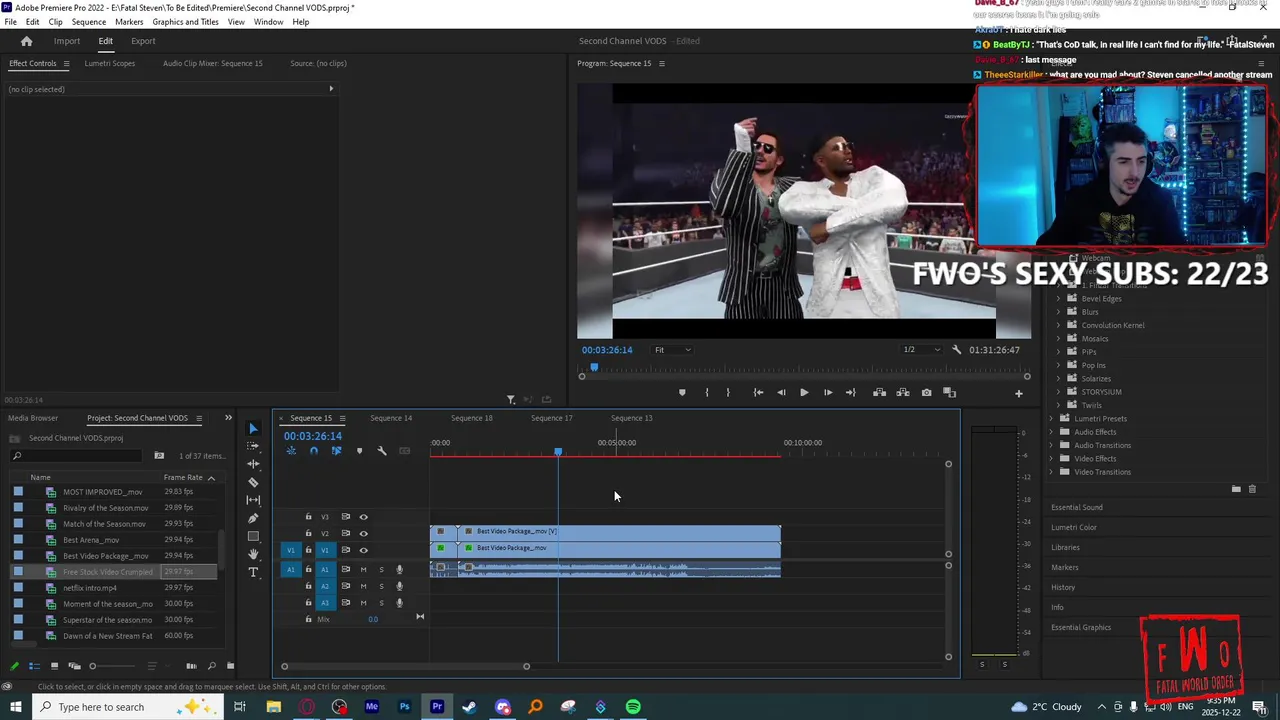Image resolution: width=1280 pixels, height=720 pixels.
Task: Open program monitor settings wrench
Action: coord(957,350)
